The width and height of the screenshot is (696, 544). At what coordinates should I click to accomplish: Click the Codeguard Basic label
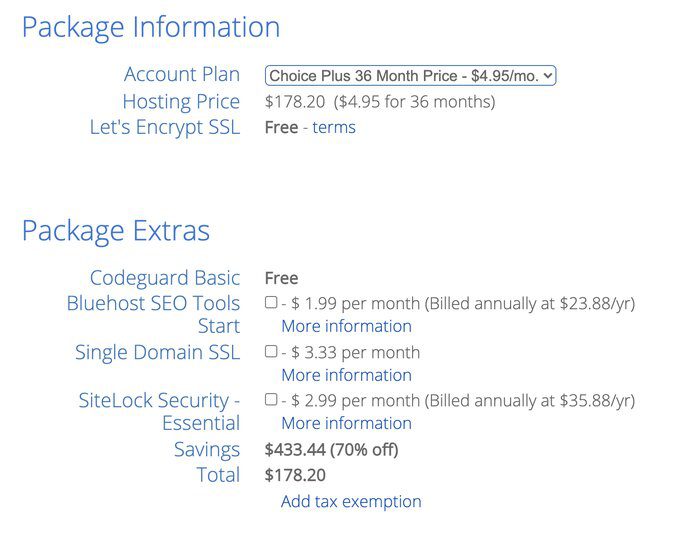(x=165, y=278)
